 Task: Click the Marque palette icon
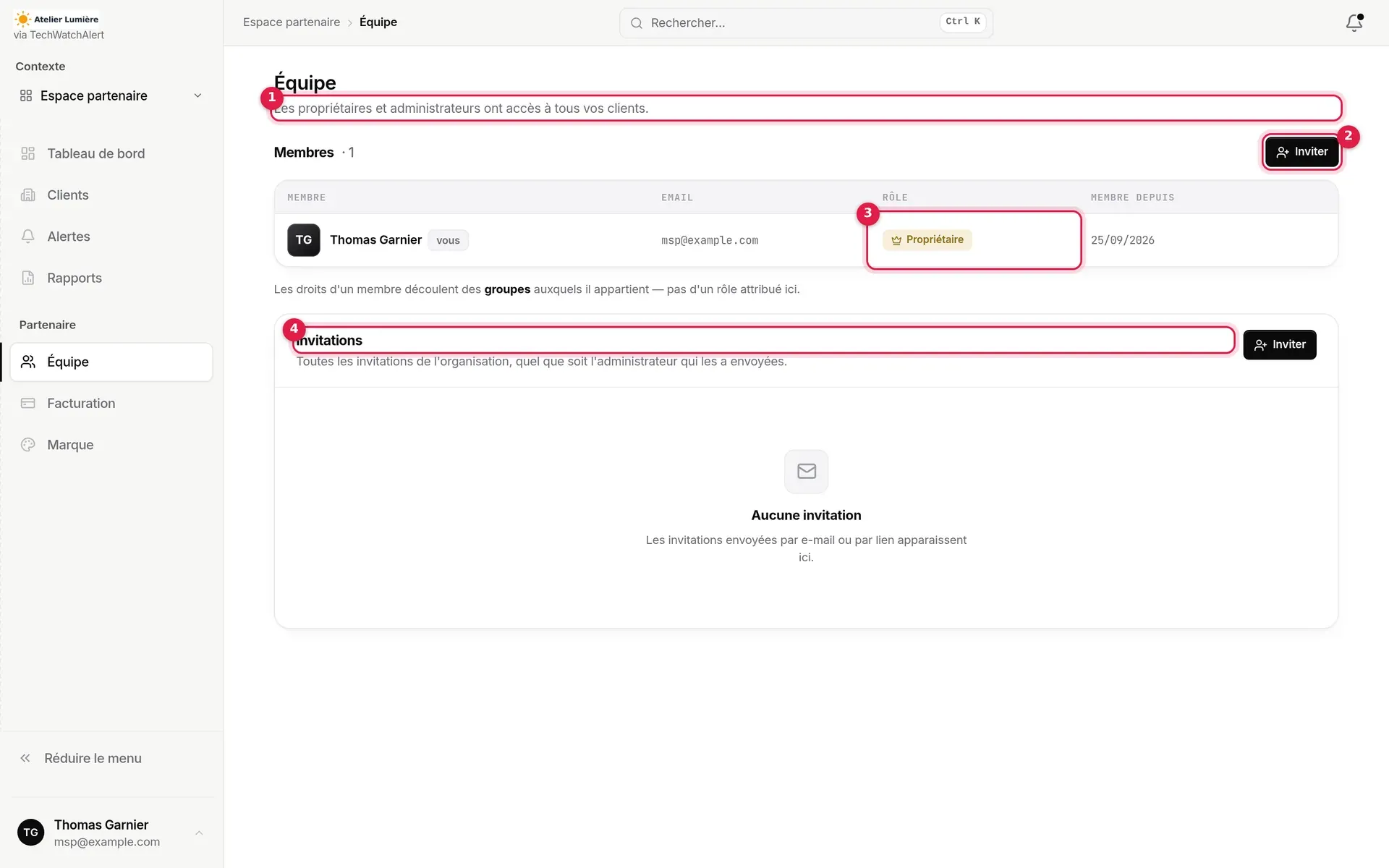[x=28, y=445]
